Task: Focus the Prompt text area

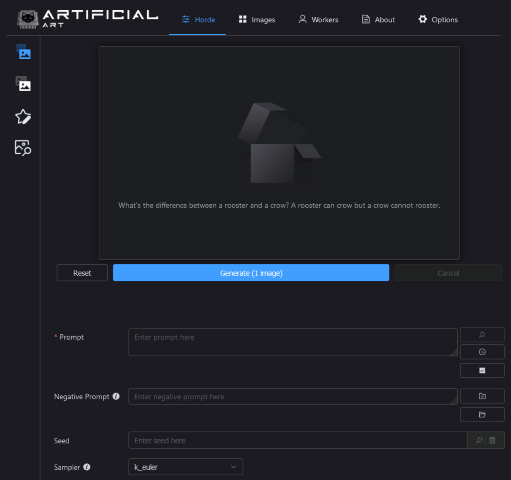Action: (293, 342)
